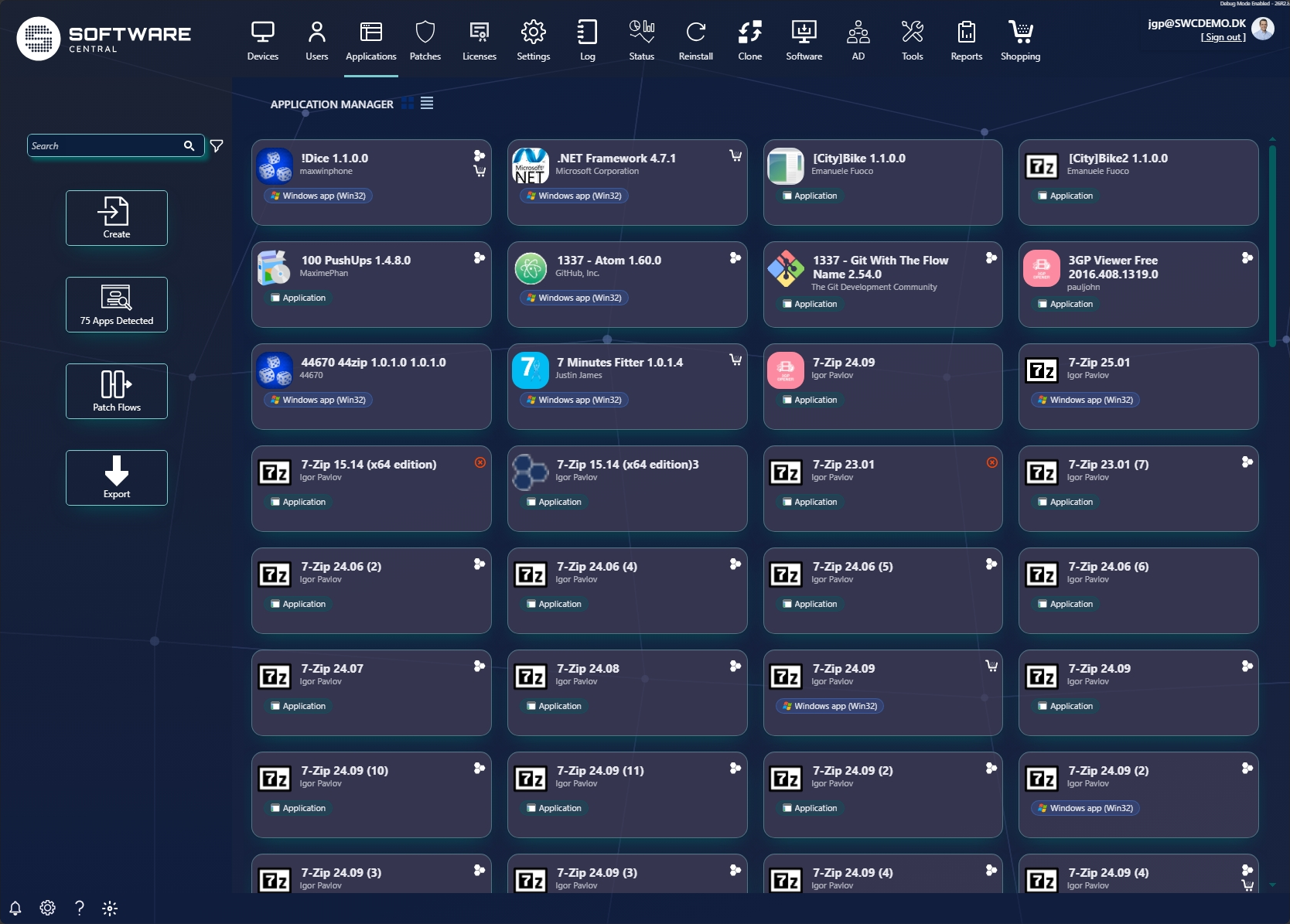1290x924 pixels.
Task: Click the Search input field
Action: click(x=104, y=145)
